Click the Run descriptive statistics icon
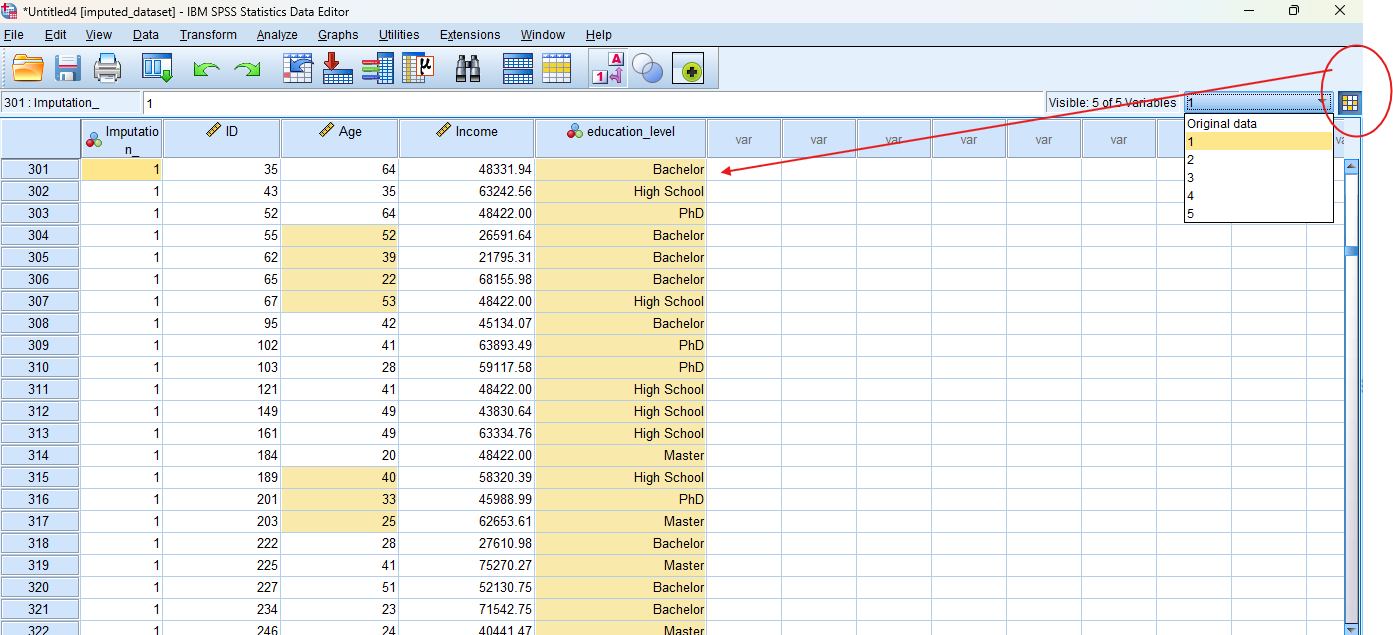 coord(417,69)
